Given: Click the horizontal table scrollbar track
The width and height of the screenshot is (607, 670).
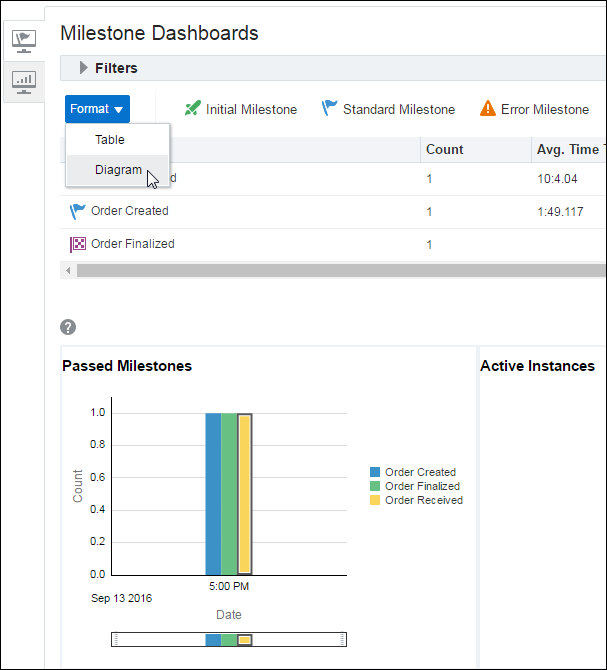Looking at the screenshot, I should (341, 270).
